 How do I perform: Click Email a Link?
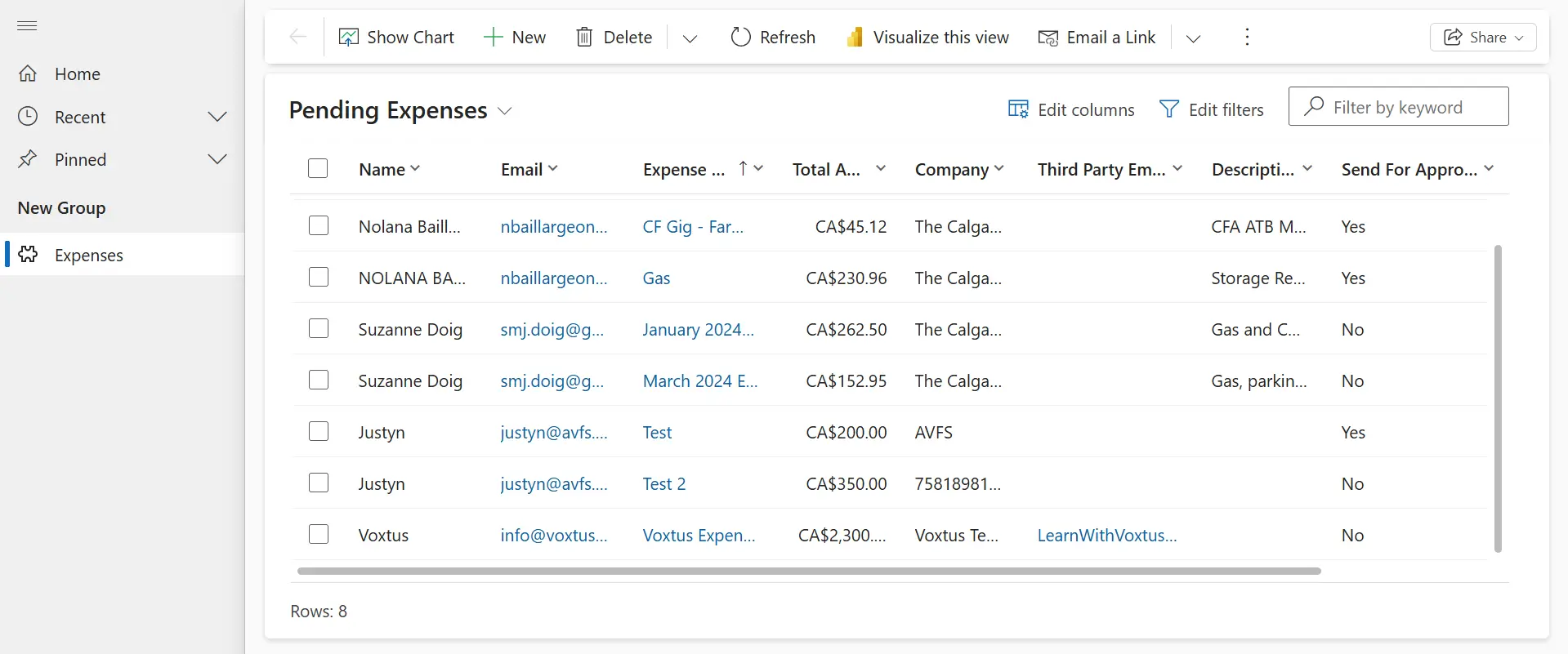coord(1097,38)
